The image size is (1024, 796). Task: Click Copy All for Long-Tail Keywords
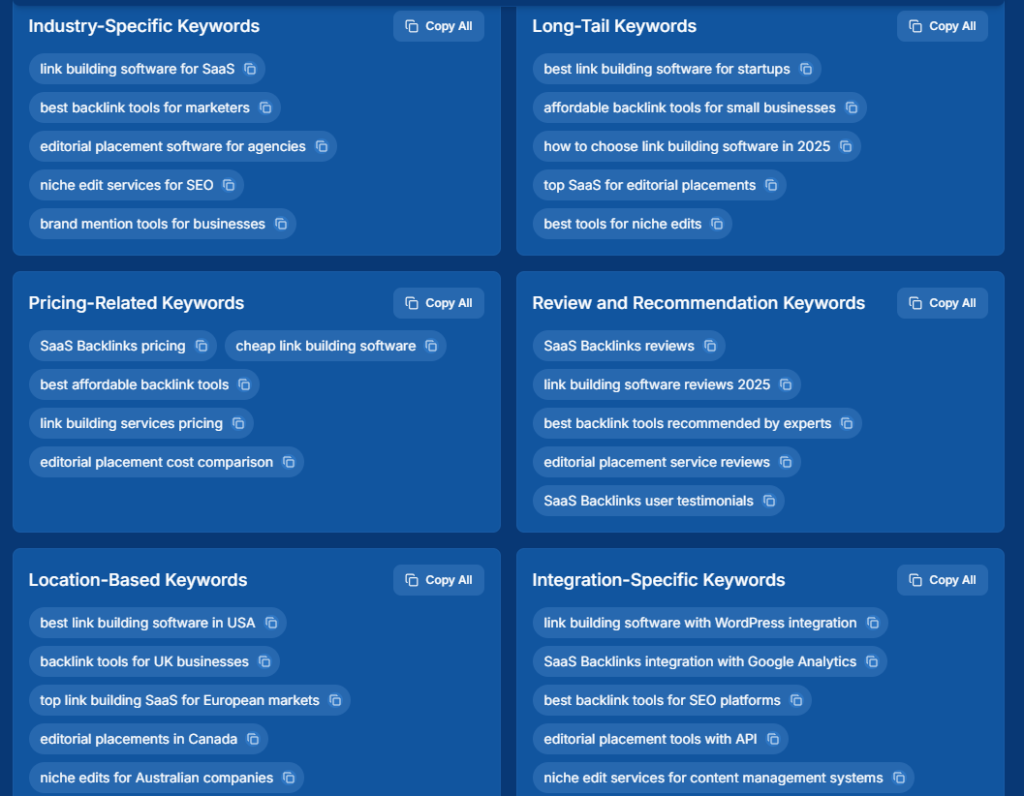[x=941, y=26]
